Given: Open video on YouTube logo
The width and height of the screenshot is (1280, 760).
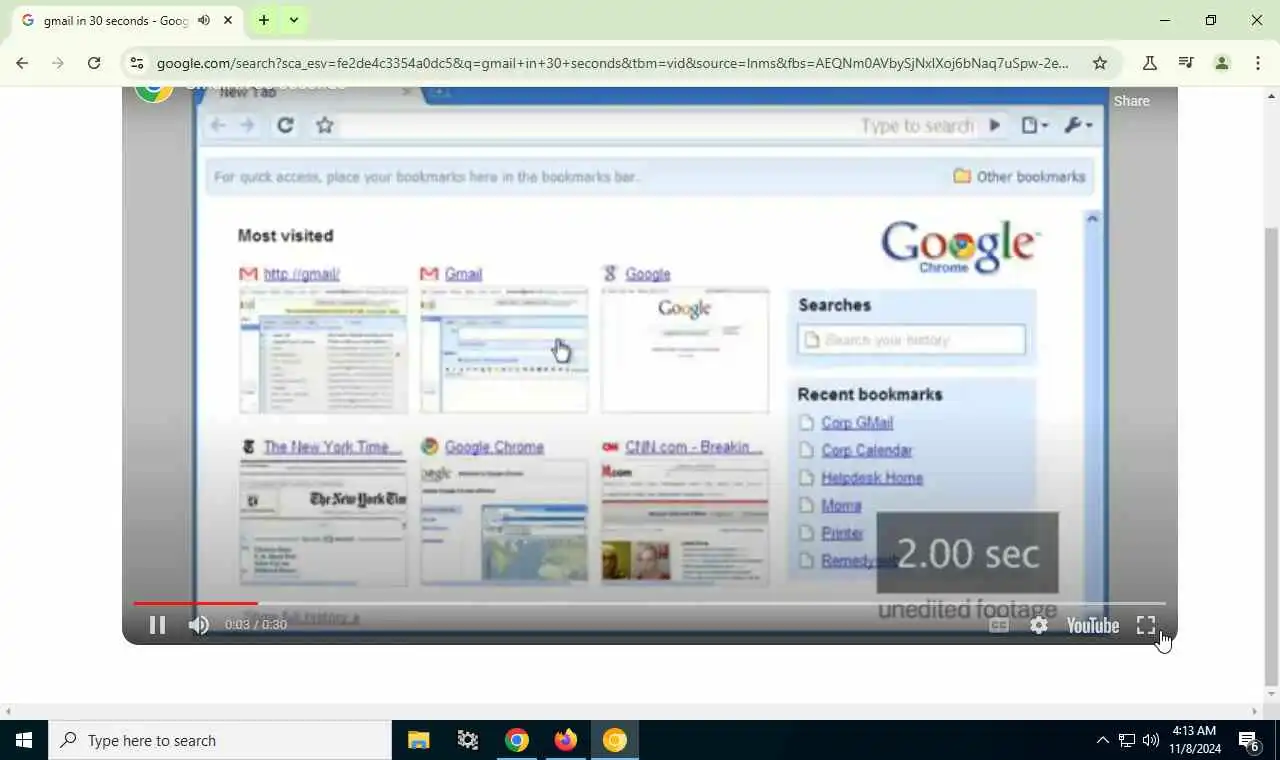Looking at the screenshot, I should coord(1092,625).
